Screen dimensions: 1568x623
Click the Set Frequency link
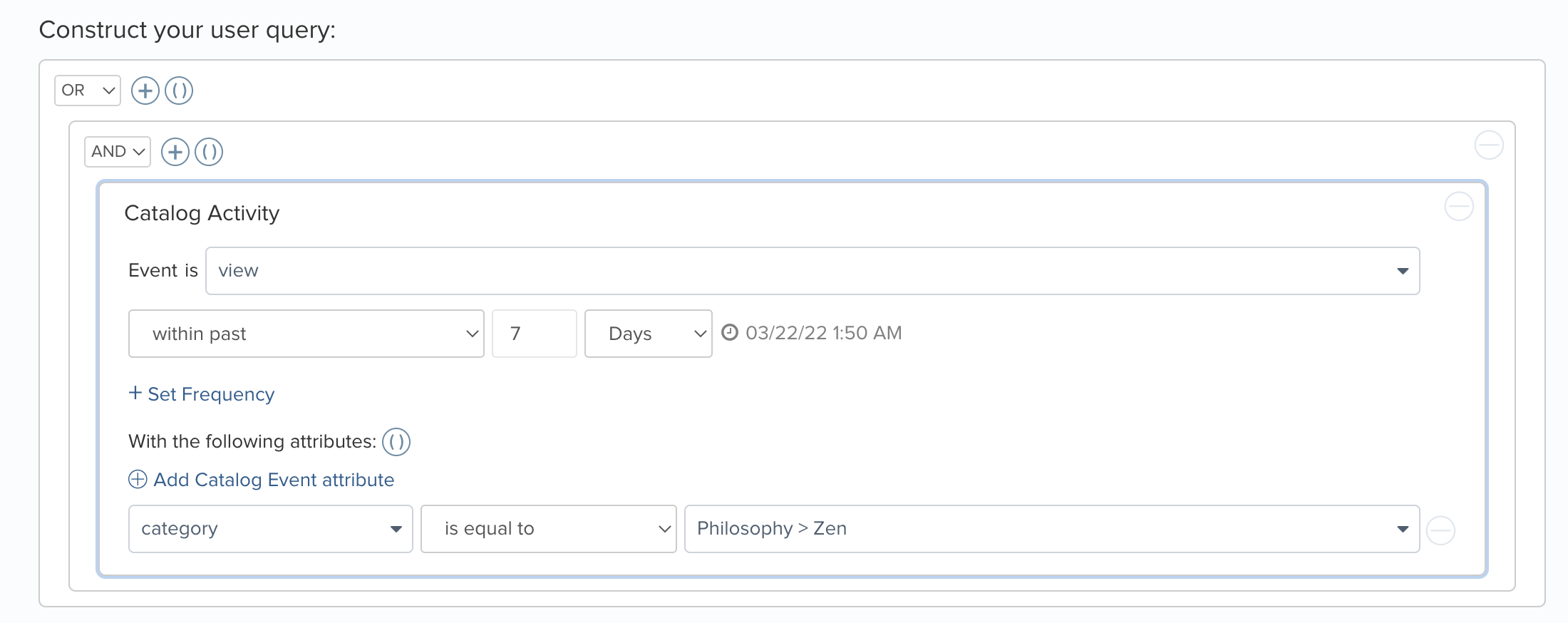tap(202, 394)
